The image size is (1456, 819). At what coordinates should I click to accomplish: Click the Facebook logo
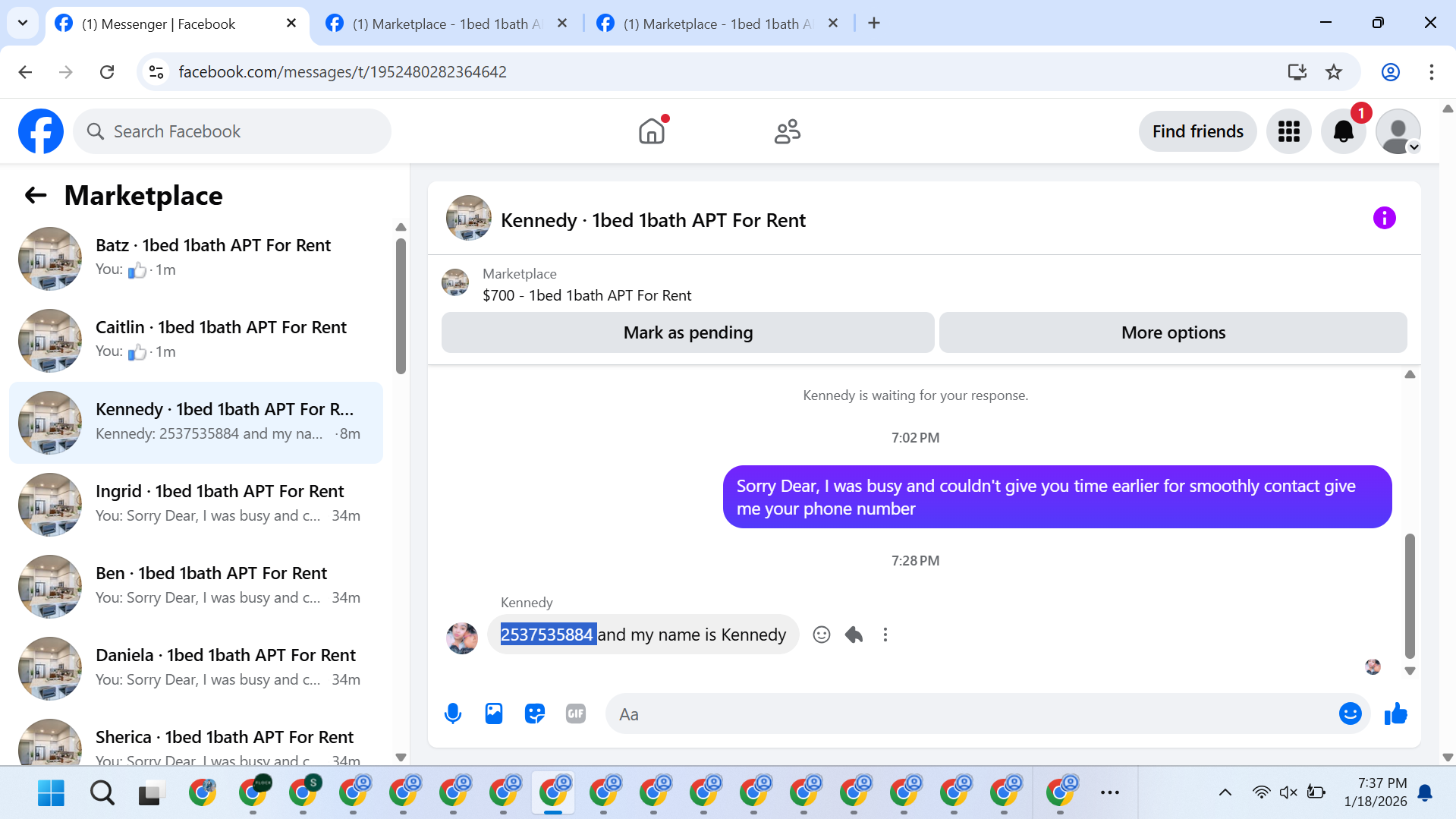pos(41,131)
